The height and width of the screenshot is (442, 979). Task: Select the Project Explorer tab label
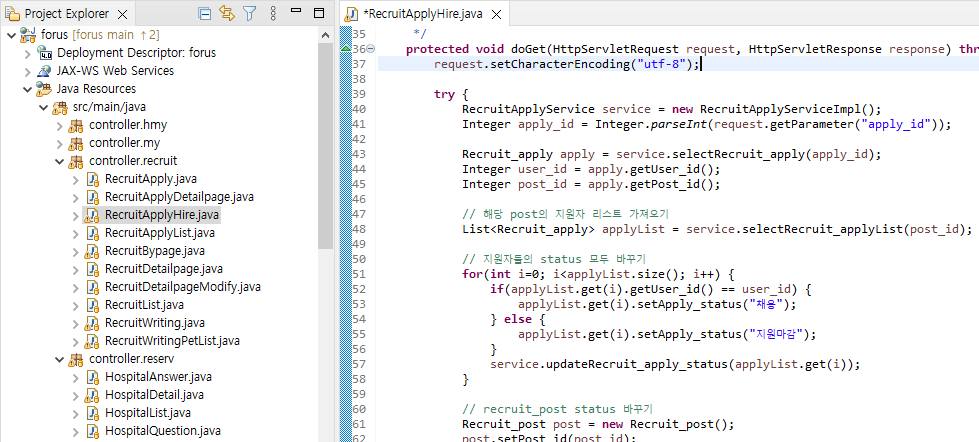coord(67,14)
